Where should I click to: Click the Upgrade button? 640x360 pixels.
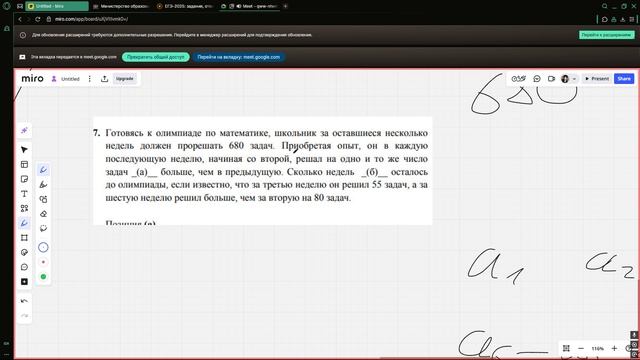click(124, 79)
